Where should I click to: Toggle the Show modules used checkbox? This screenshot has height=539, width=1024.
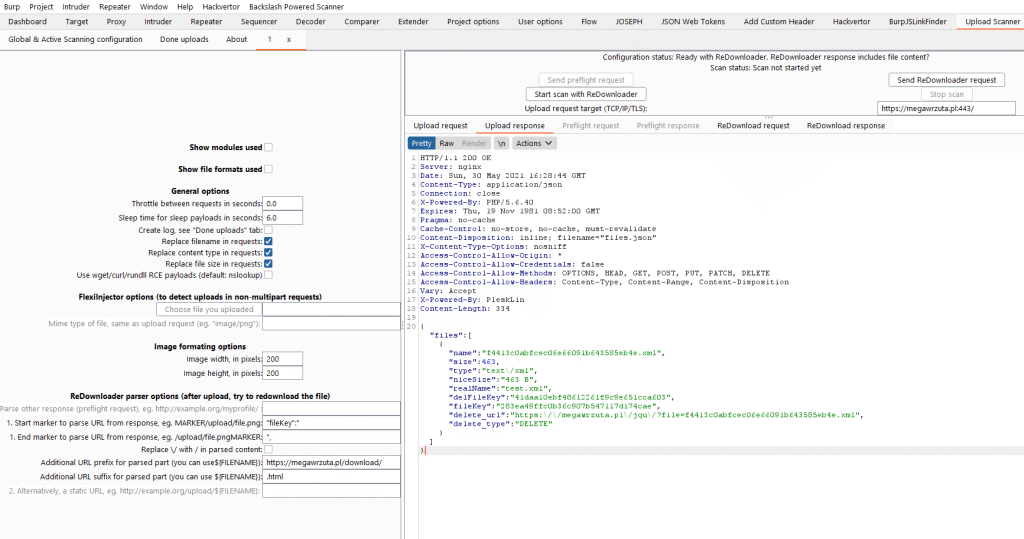(268, 148)
